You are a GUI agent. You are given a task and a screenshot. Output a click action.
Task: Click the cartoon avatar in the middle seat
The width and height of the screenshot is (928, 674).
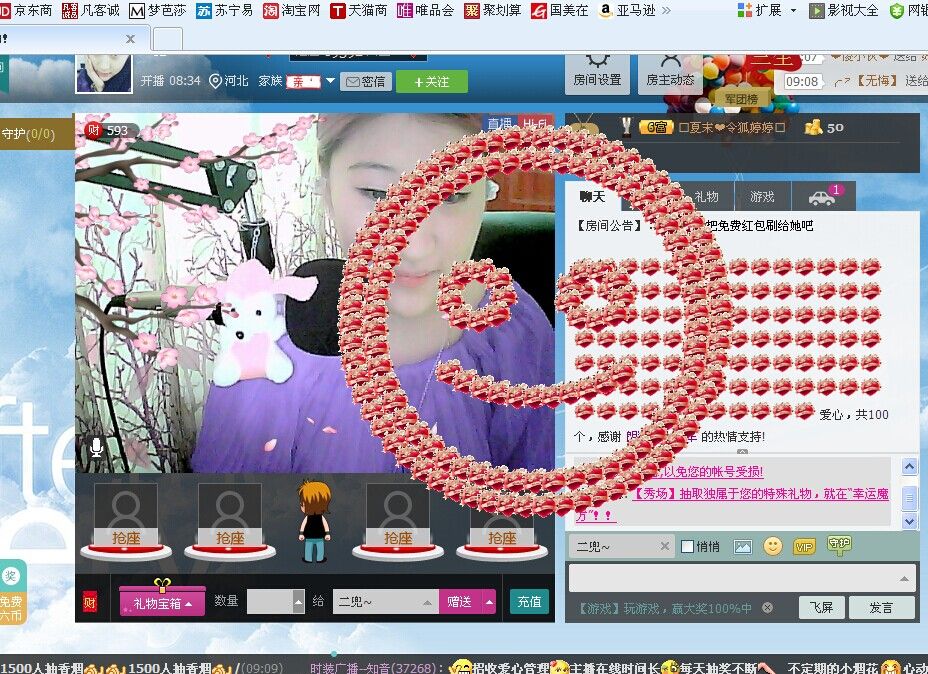314,521
